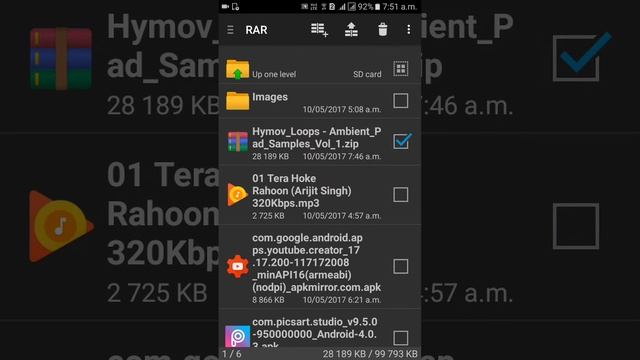Tap the 'Images' folder name
640x360 pixels.
tap(270, 97)
